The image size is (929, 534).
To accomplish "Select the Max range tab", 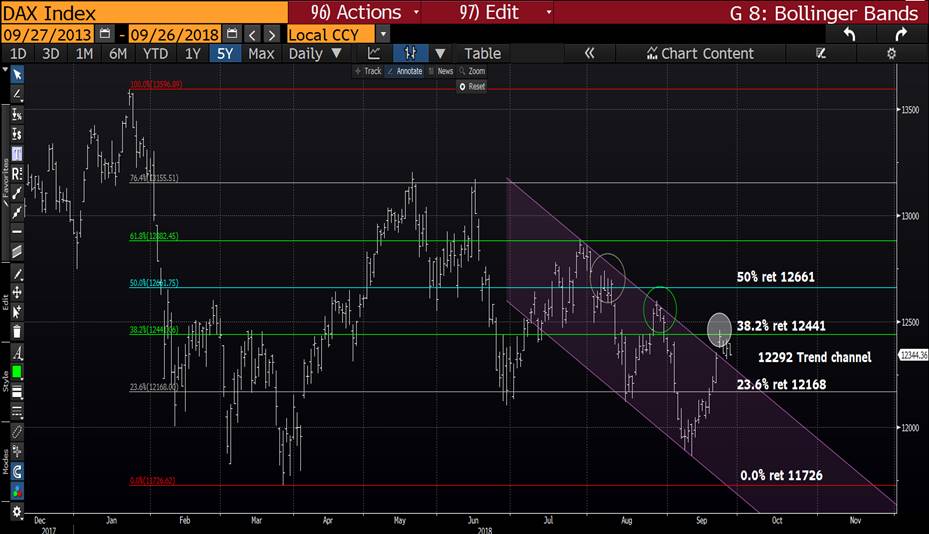I will click(261, 53).
